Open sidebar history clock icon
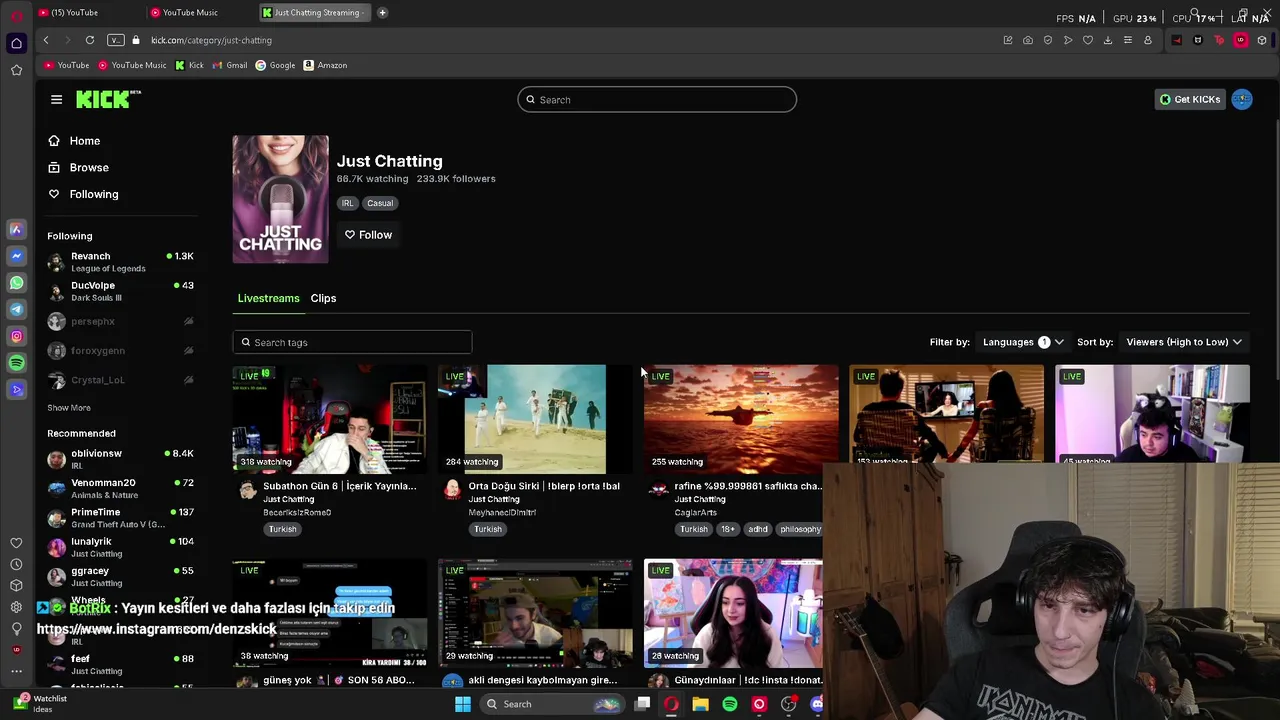 (16, 564)
